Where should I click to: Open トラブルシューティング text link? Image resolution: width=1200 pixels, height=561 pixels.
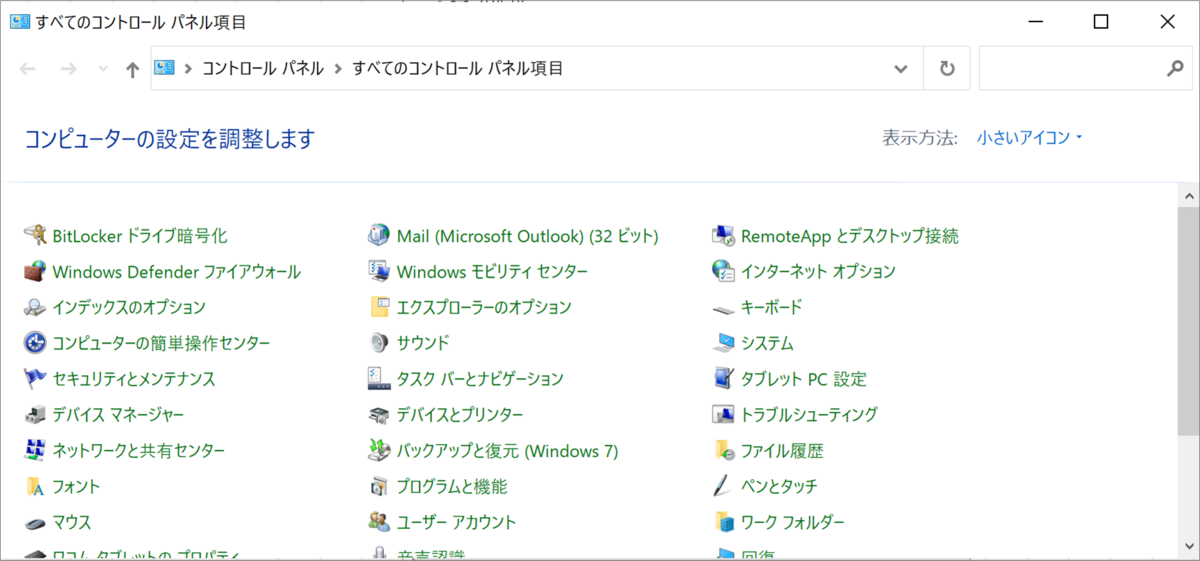click(x=809, y=414)
